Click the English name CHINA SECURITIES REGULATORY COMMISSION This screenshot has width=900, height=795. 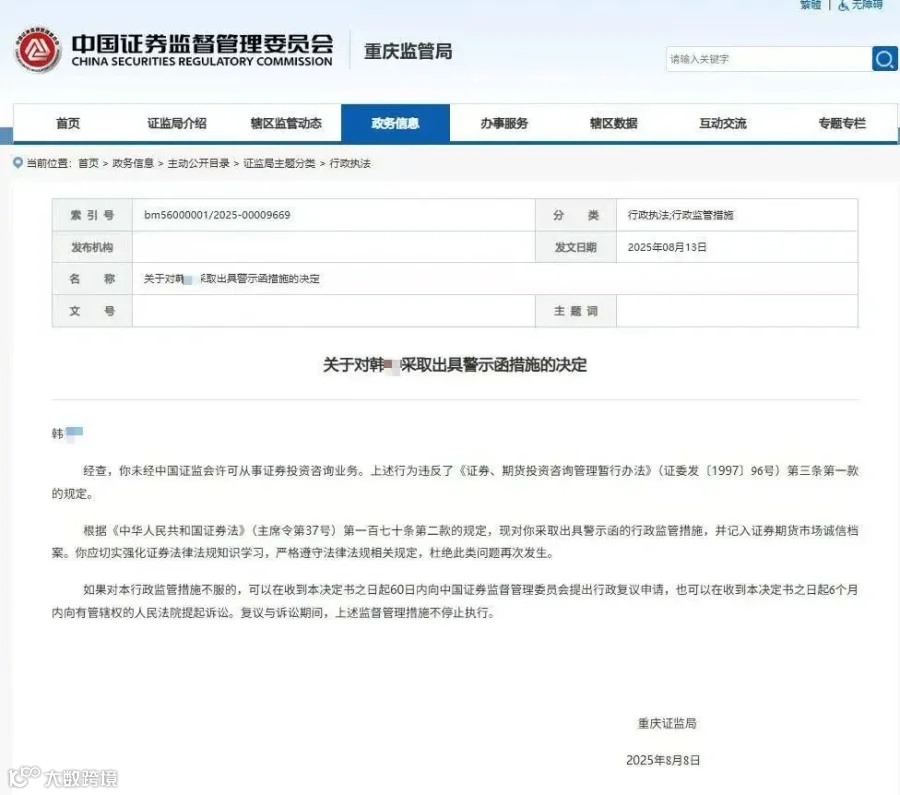(x=202, y=61)
